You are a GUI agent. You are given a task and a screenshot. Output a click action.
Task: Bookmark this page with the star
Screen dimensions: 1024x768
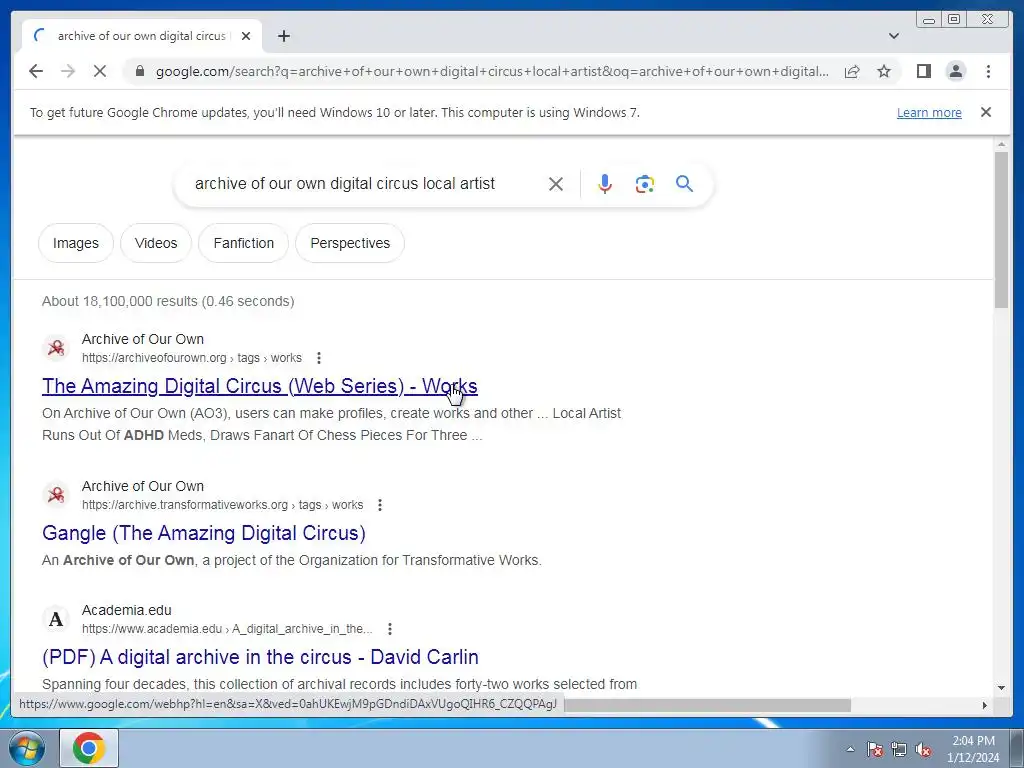click(x=884, y=71)
